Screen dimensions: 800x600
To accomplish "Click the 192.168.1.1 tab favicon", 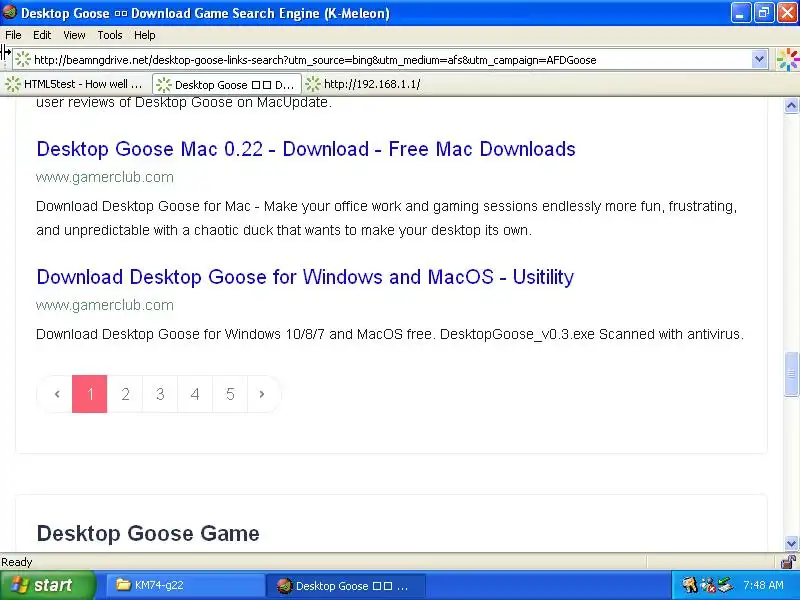I will coord(313,84).
